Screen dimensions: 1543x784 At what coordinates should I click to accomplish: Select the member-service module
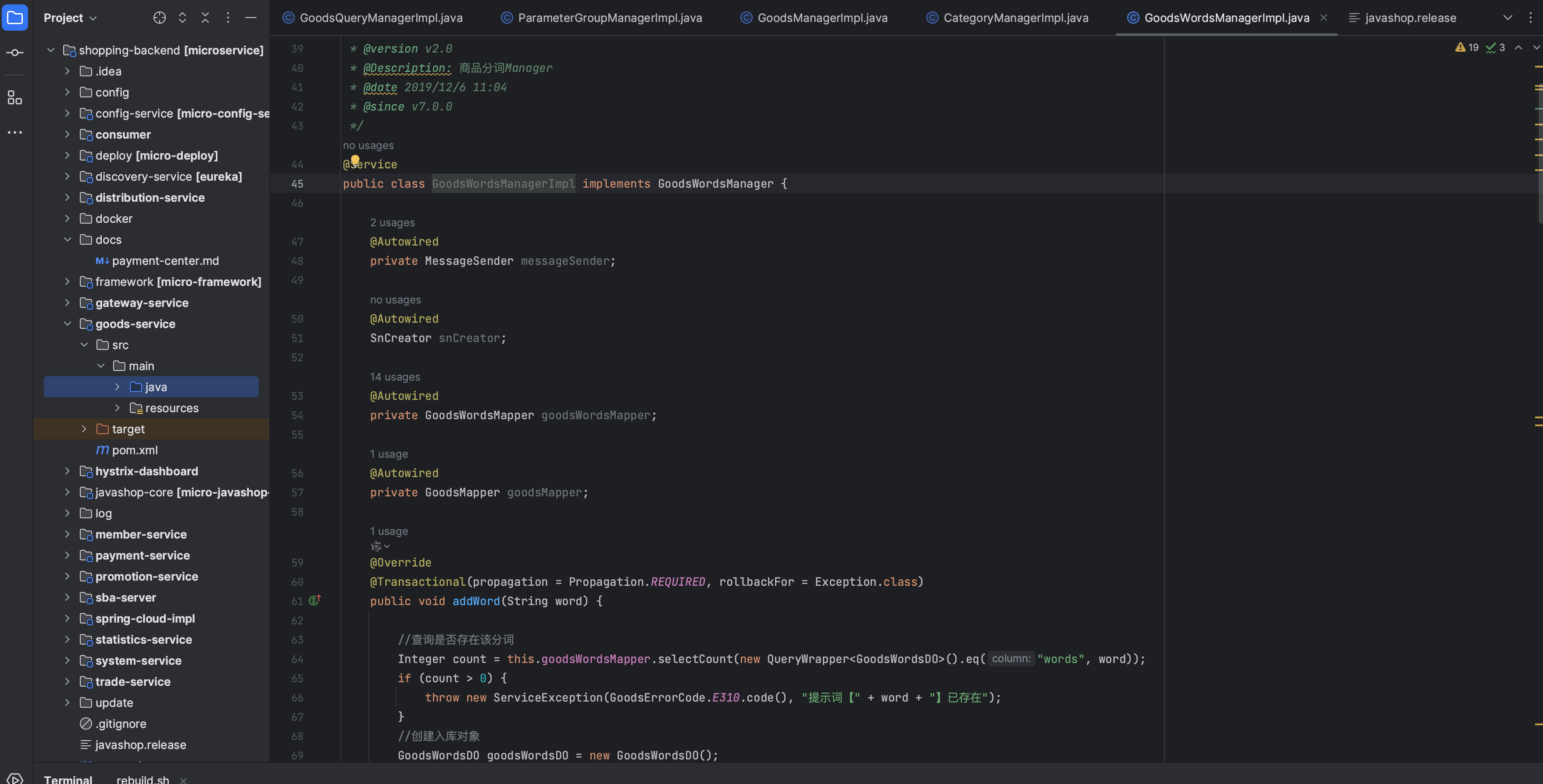[x=141, y=534]
